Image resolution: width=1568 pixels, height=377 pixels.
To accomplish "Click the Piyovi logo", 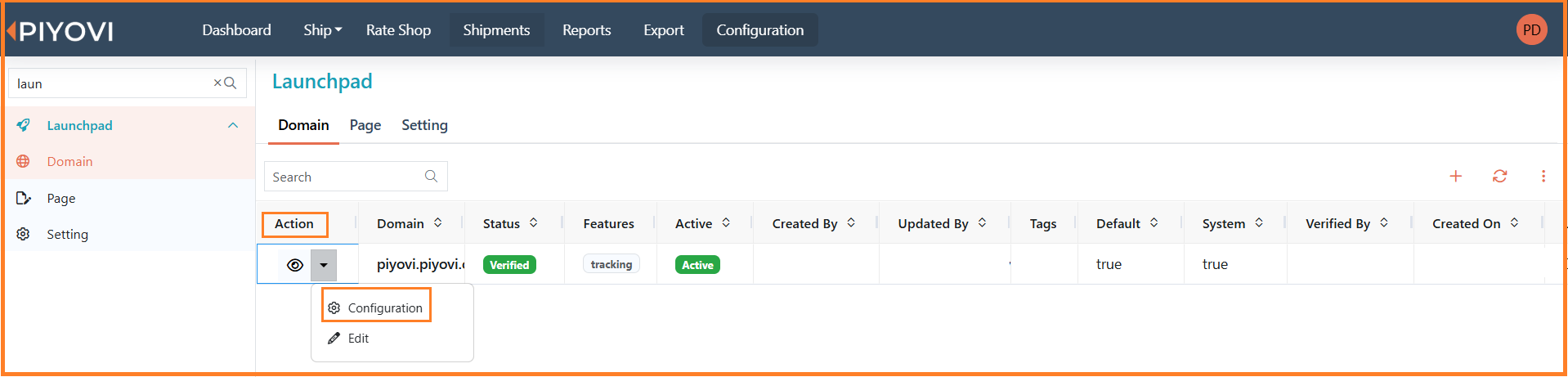I will click(60, 31).
